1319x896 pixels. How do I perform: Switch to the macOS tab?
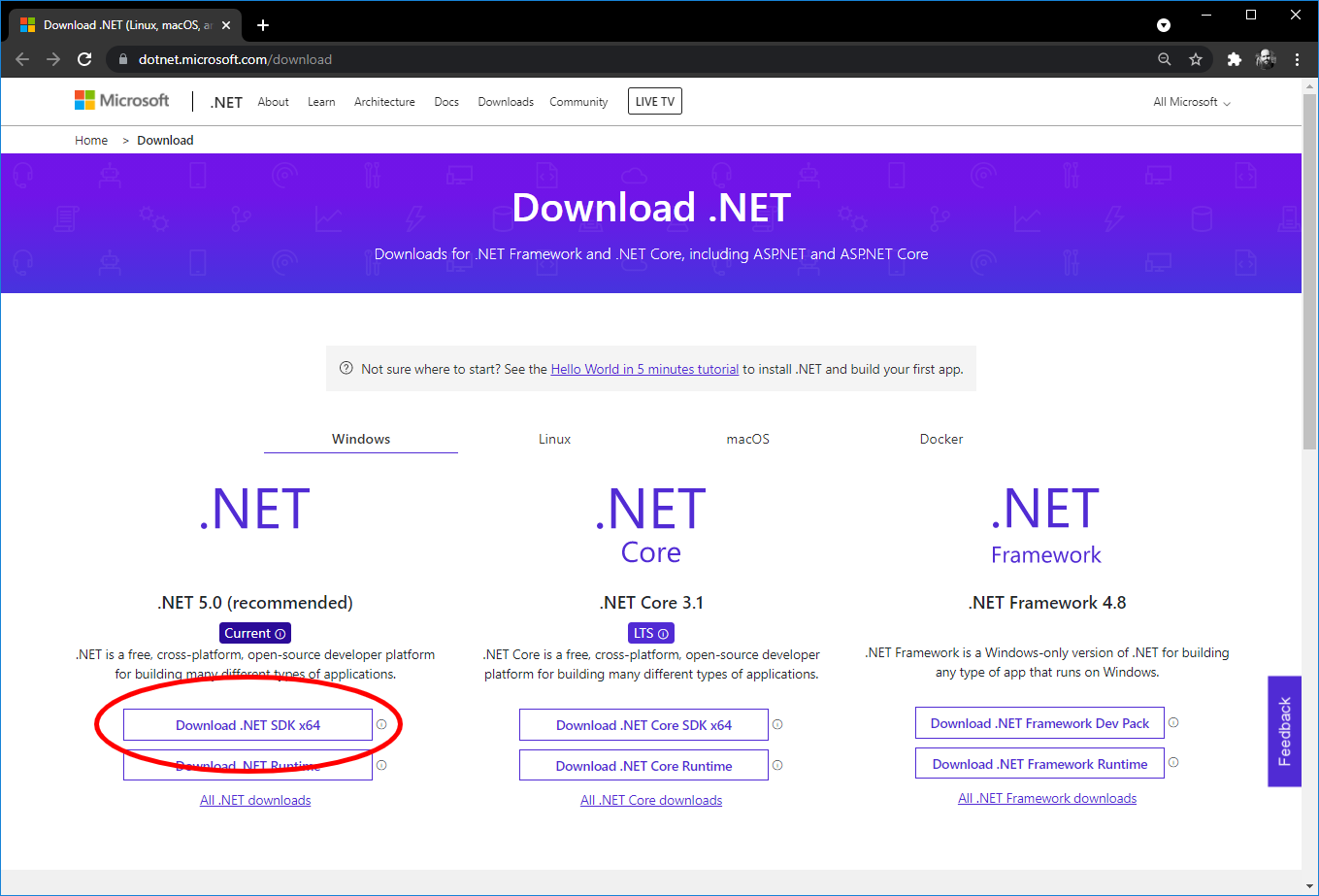click(748, 439)
